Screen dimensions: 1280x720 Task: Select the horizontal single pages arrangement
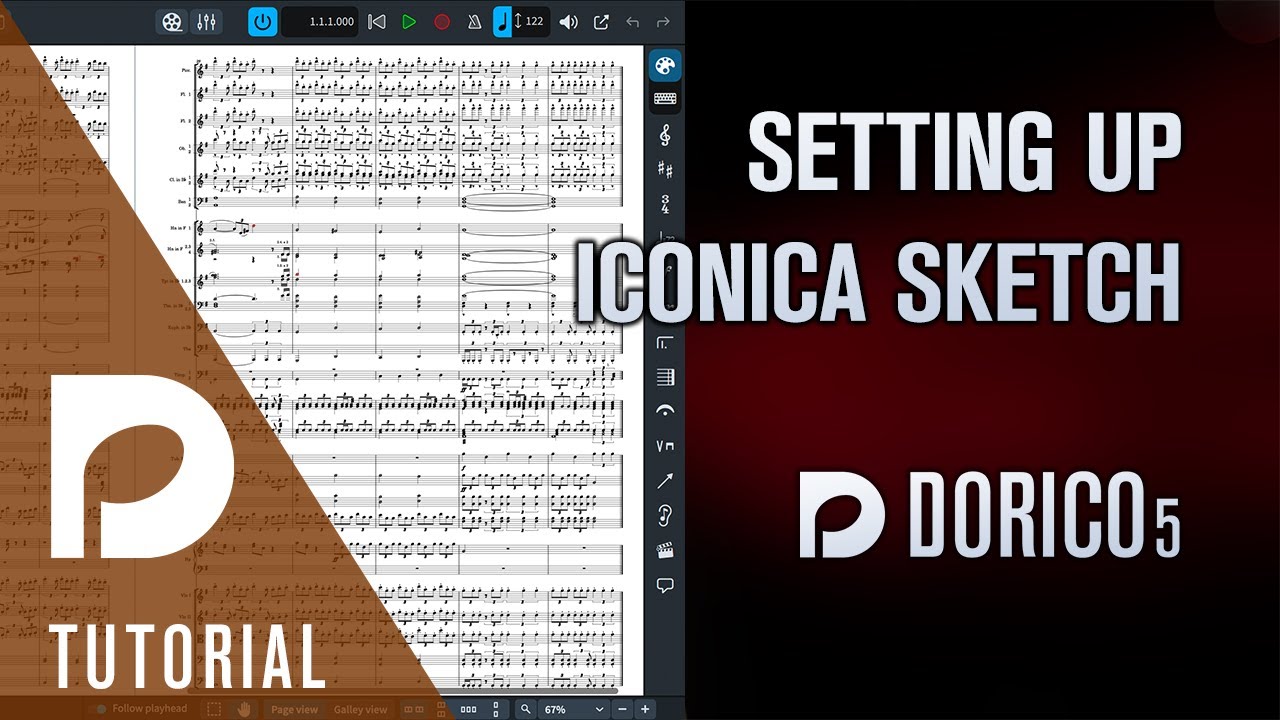pyautogui.click(x=468, y=709)
